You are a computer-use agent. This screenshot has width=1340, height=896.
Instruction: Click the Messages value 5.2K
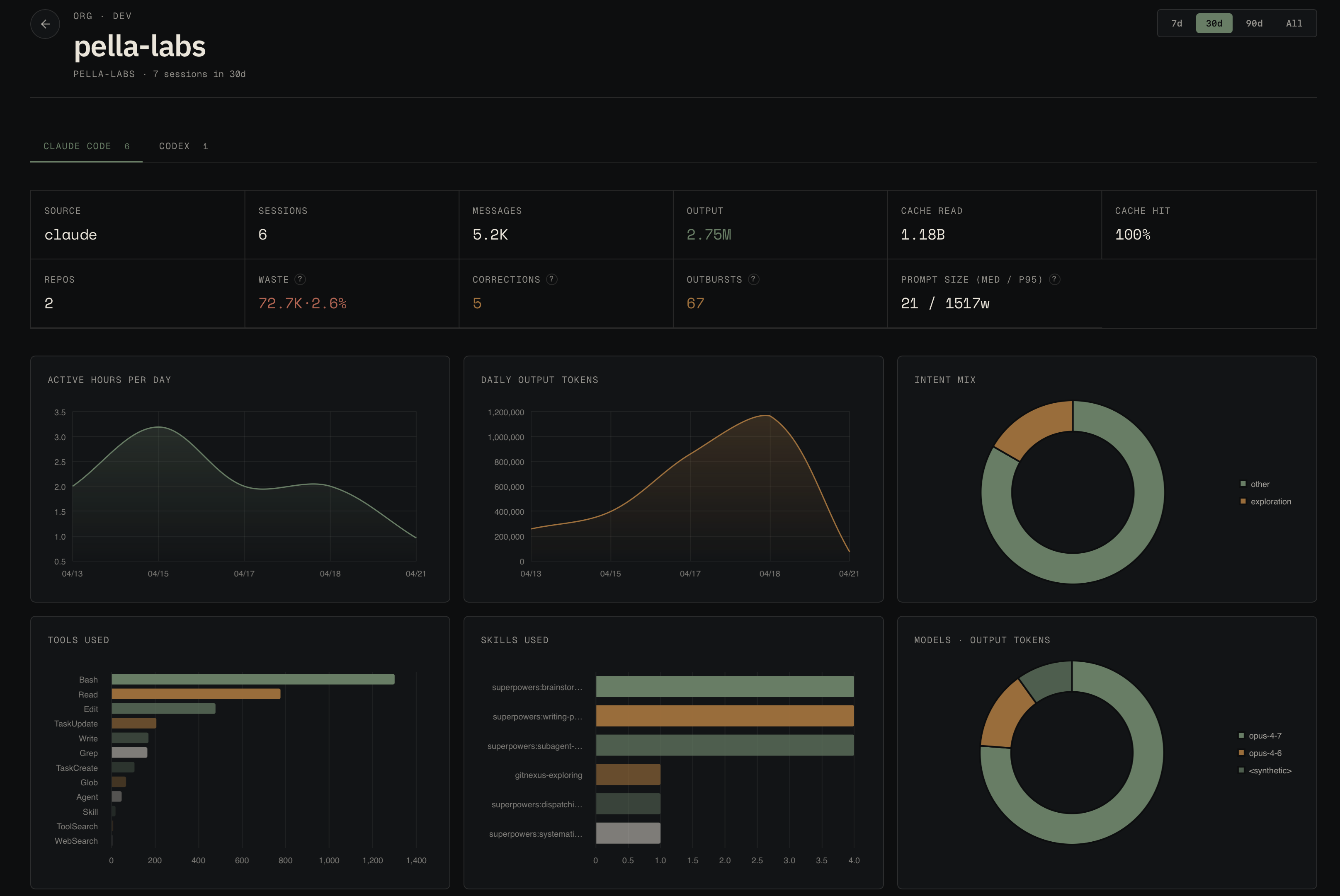pyautogui.click(x=490, y=235)
